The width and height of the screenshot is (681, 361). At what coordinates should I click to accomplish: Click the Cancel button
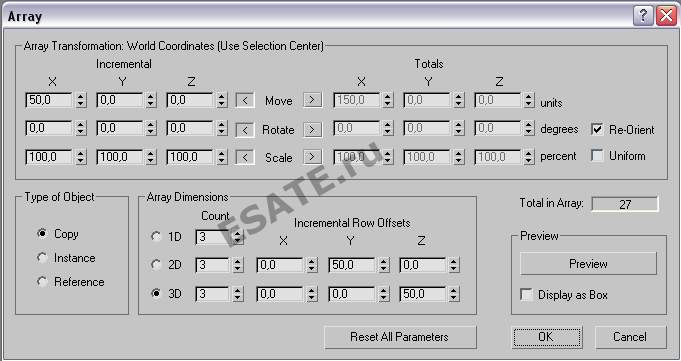pyautogui.click(x=630, y=337)
